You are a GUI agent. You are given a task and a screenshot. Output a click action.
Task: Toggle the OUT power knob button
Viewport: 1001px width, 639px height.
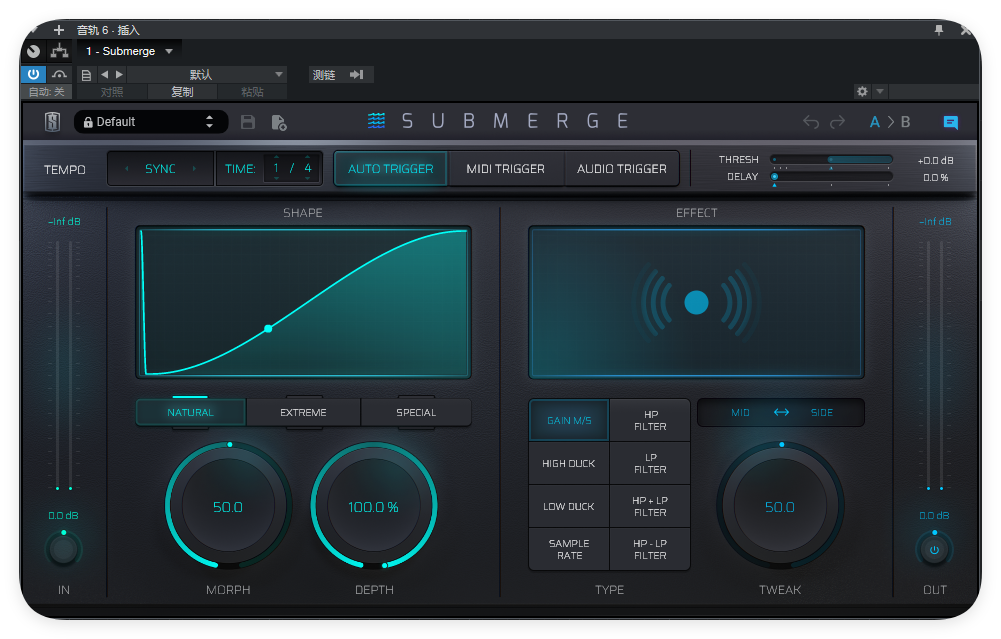tap(934, 549)
